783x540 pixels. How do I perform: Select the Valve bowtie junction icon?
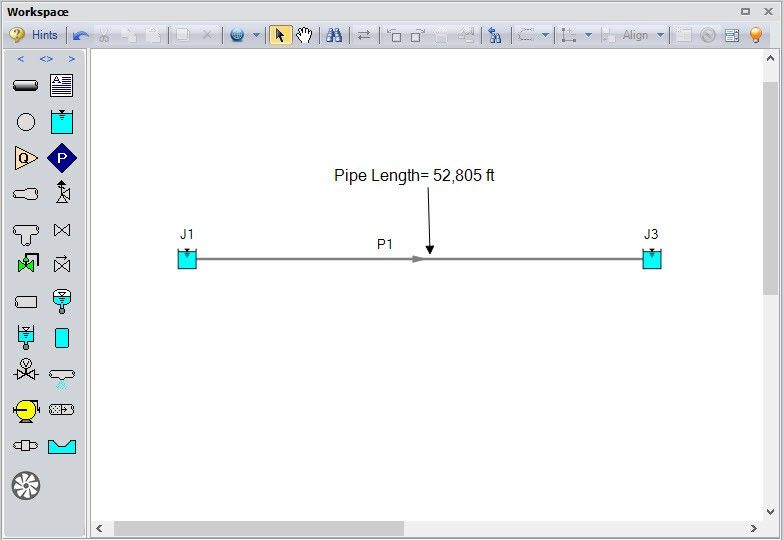click(x=62, y=230)
